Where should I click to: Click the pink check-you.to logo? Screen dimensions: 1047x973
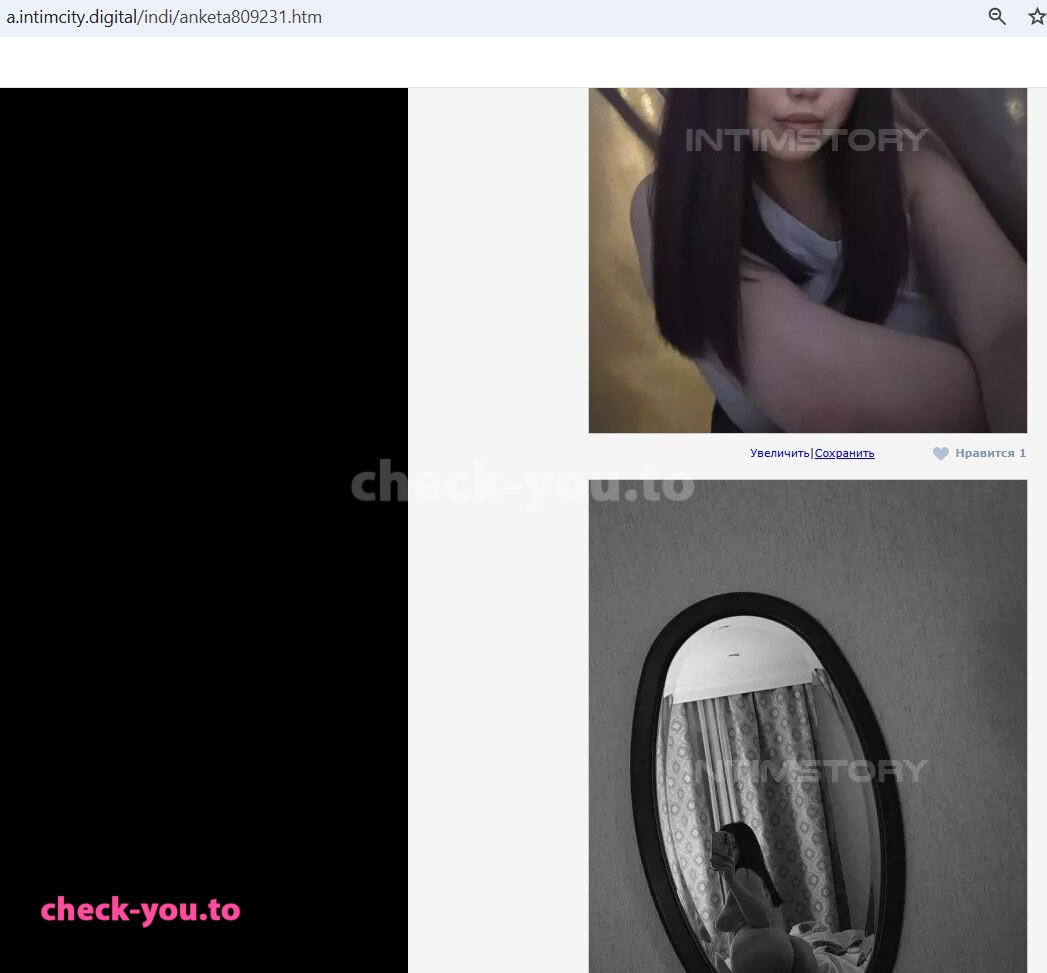(x=140, y=910)
